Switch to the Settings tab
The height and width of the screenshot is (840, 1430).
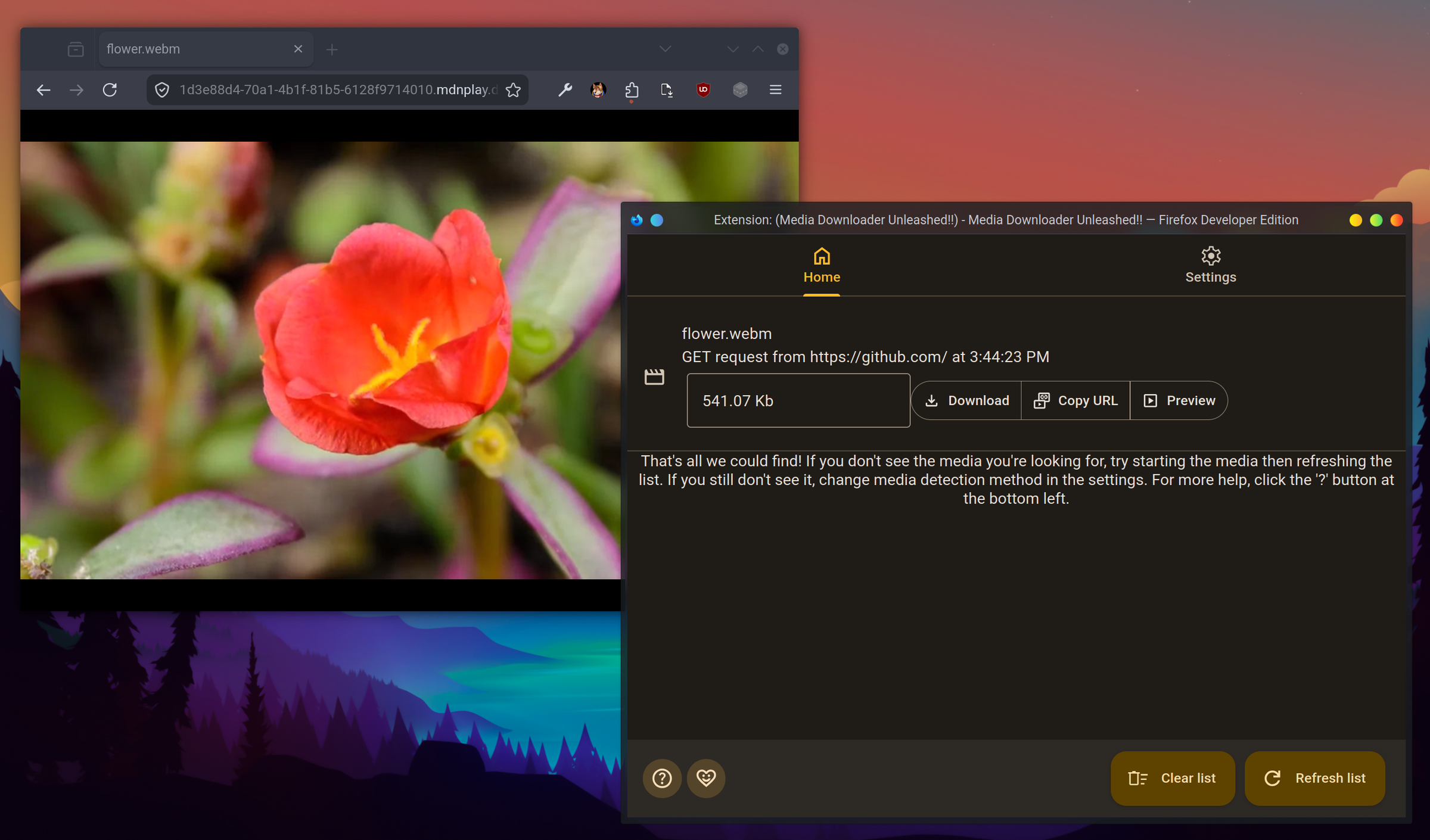pos(1210,266)
